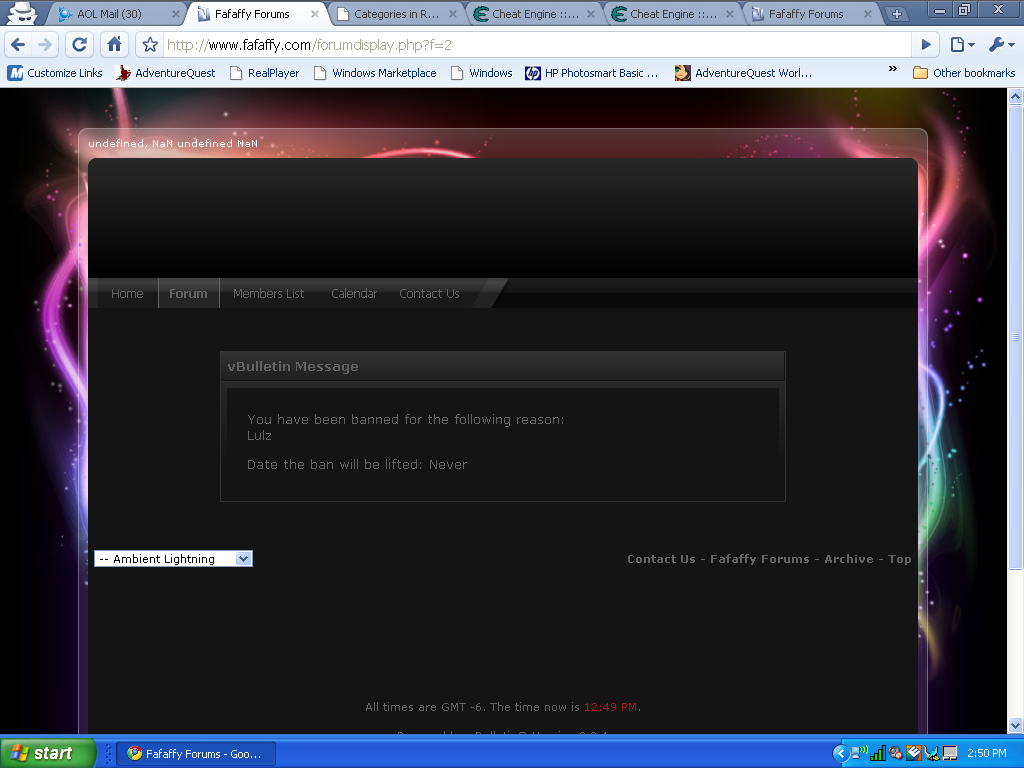
Task: Click the Contact Us footer link
Action: pos(661,559)
